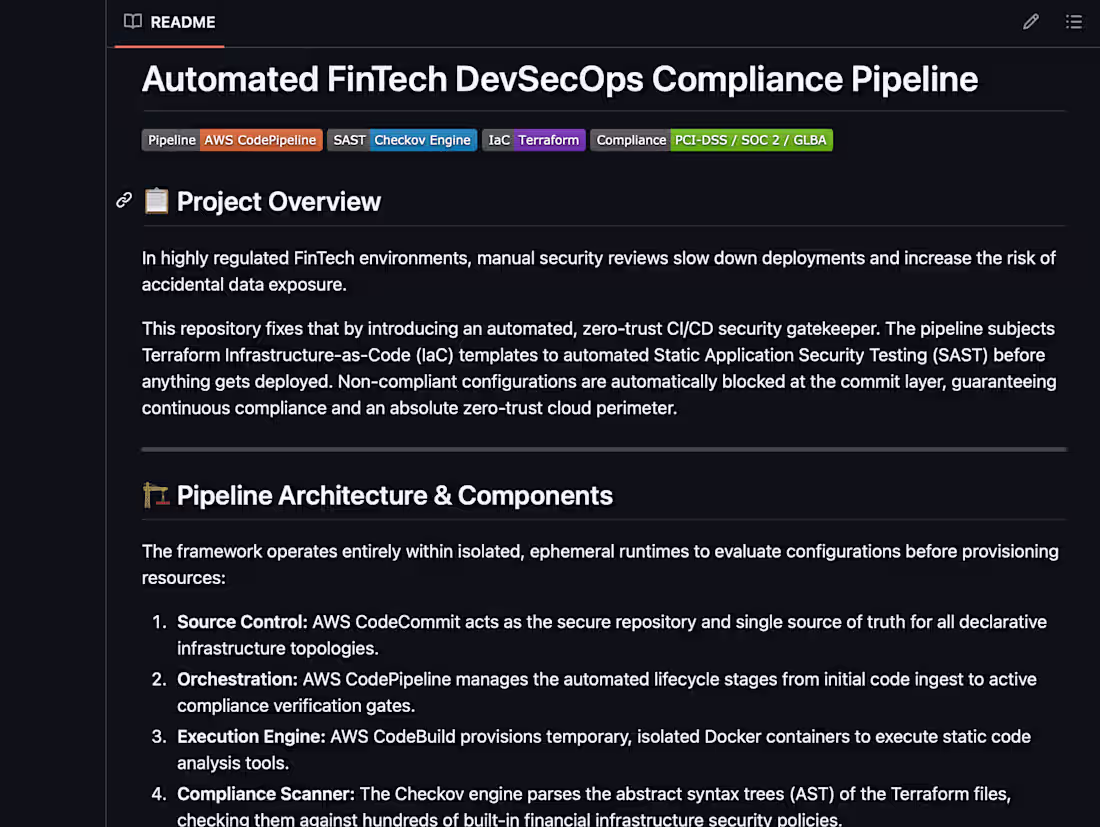Open the README tab
This screenshot has height=827, width=1100.
(169, 22)
